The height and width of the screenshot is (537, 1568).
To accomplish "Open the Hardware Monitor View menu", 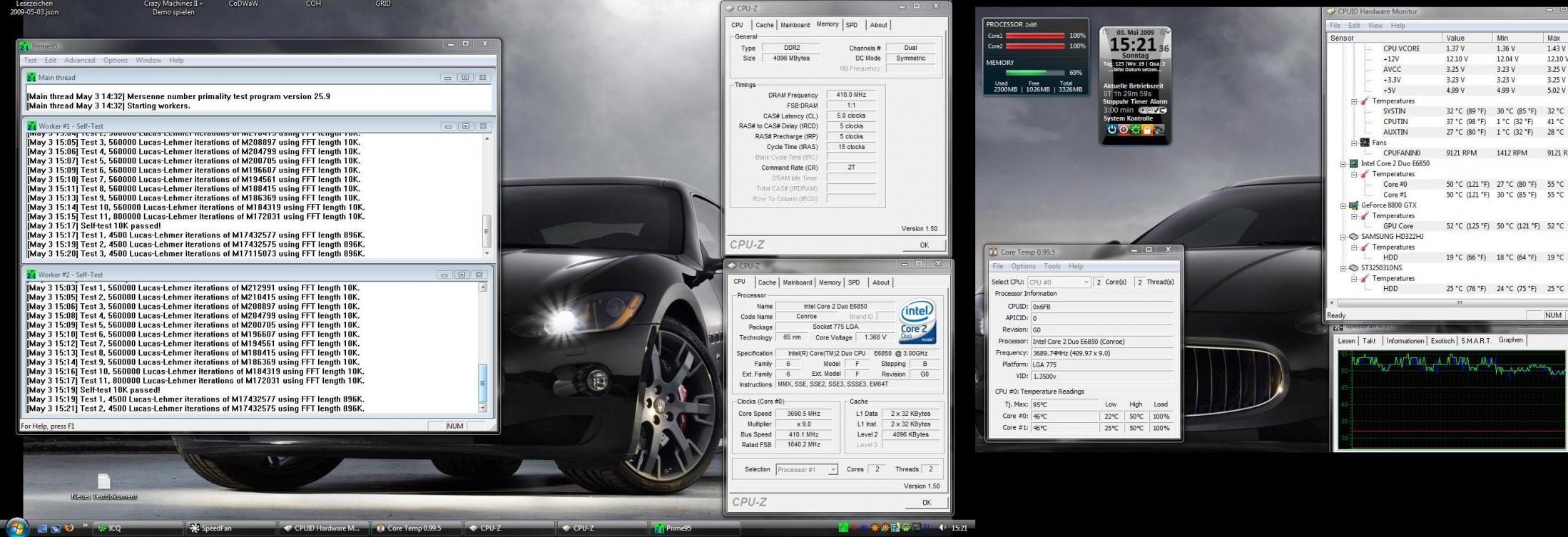I will click(x=1375, y=26).
